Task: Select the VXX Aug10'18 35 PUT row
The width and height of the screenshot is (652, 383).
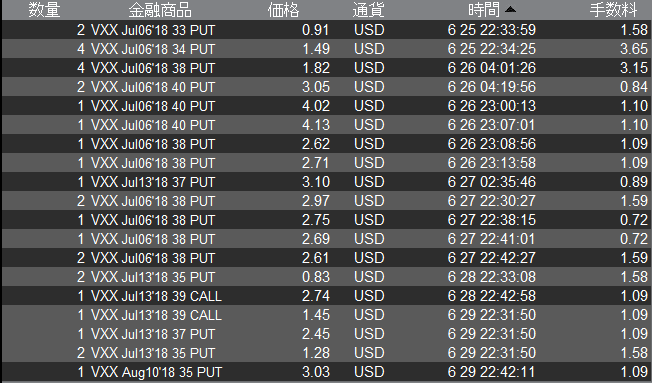Action: [326, 372]
